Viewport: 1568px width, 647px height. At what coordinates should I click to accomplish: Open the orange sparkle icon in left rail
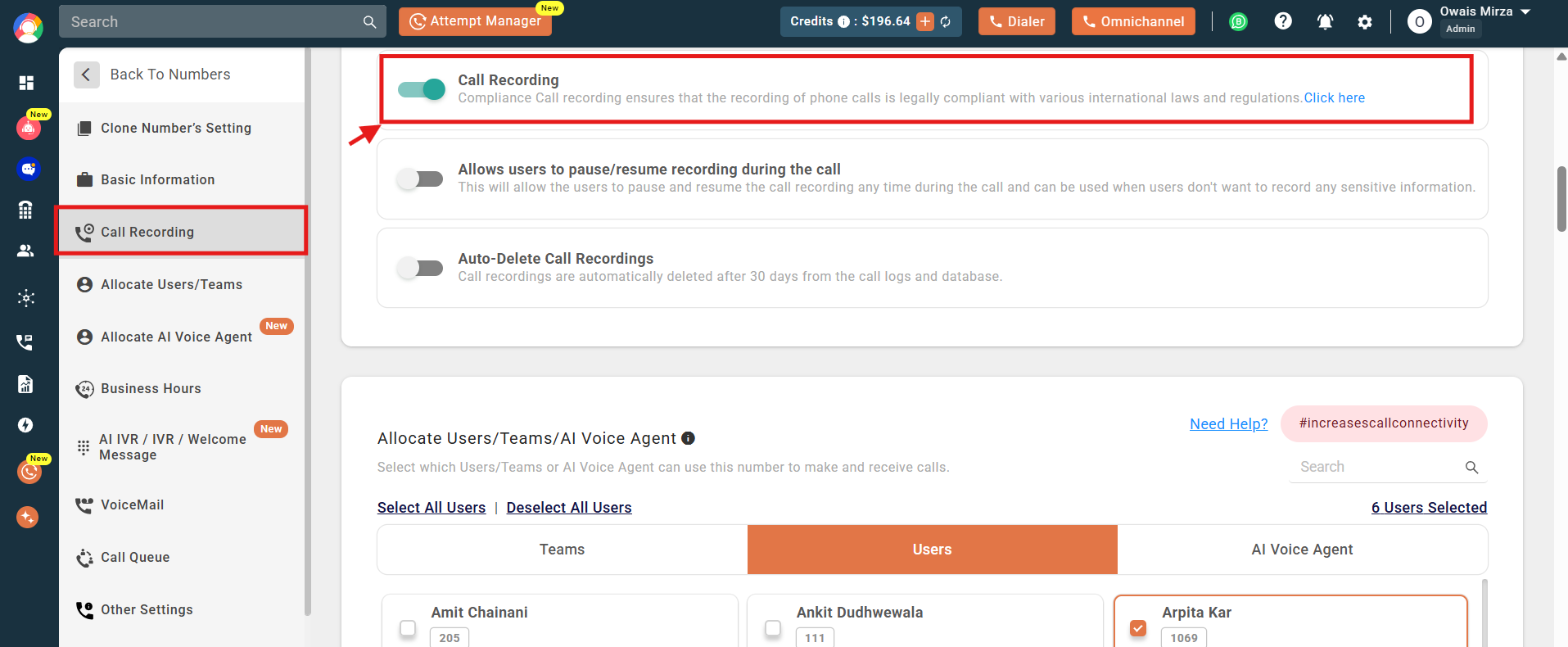(28, 517)
